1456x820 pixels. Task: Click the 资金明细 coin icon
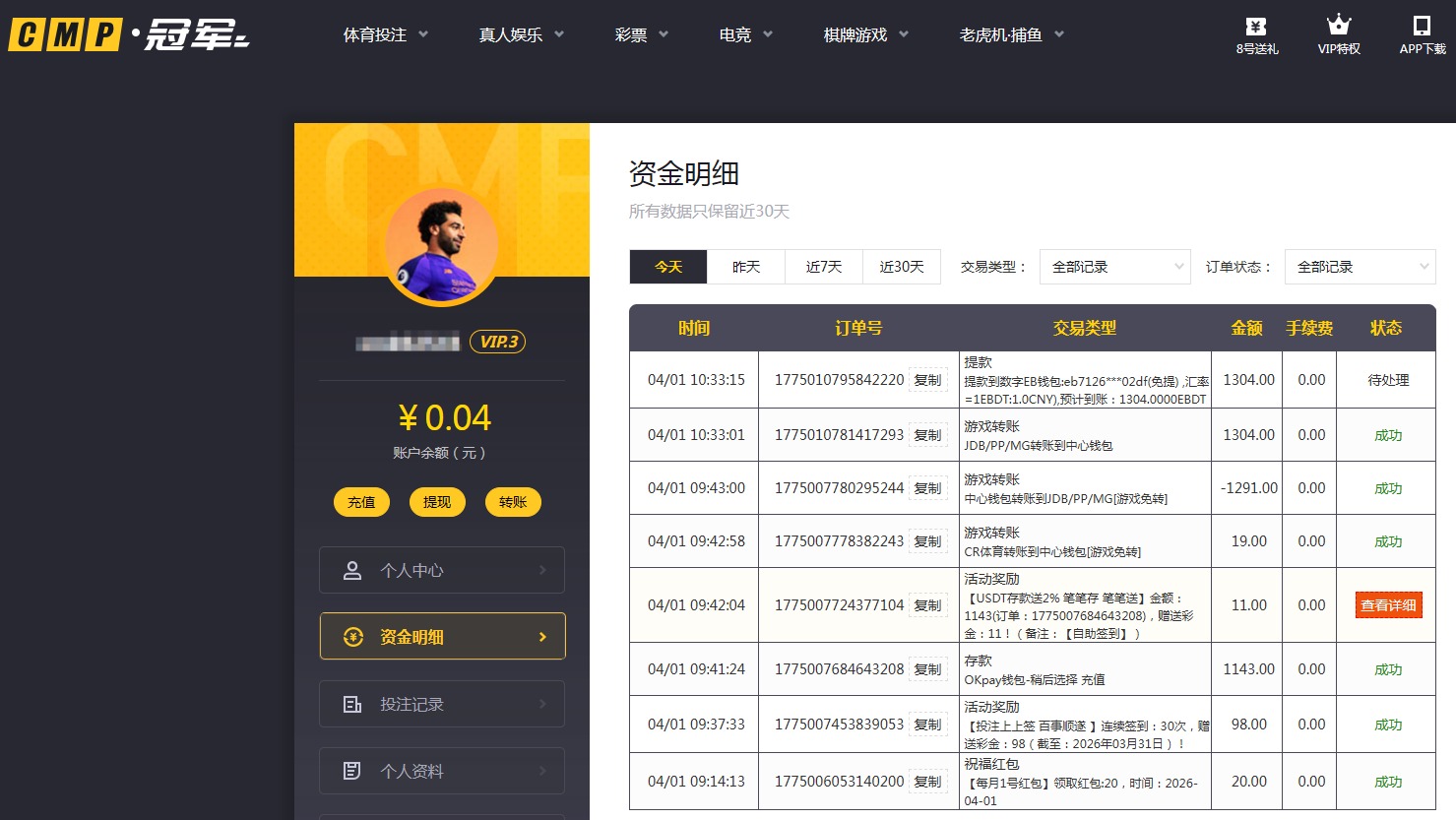[352, 636]
